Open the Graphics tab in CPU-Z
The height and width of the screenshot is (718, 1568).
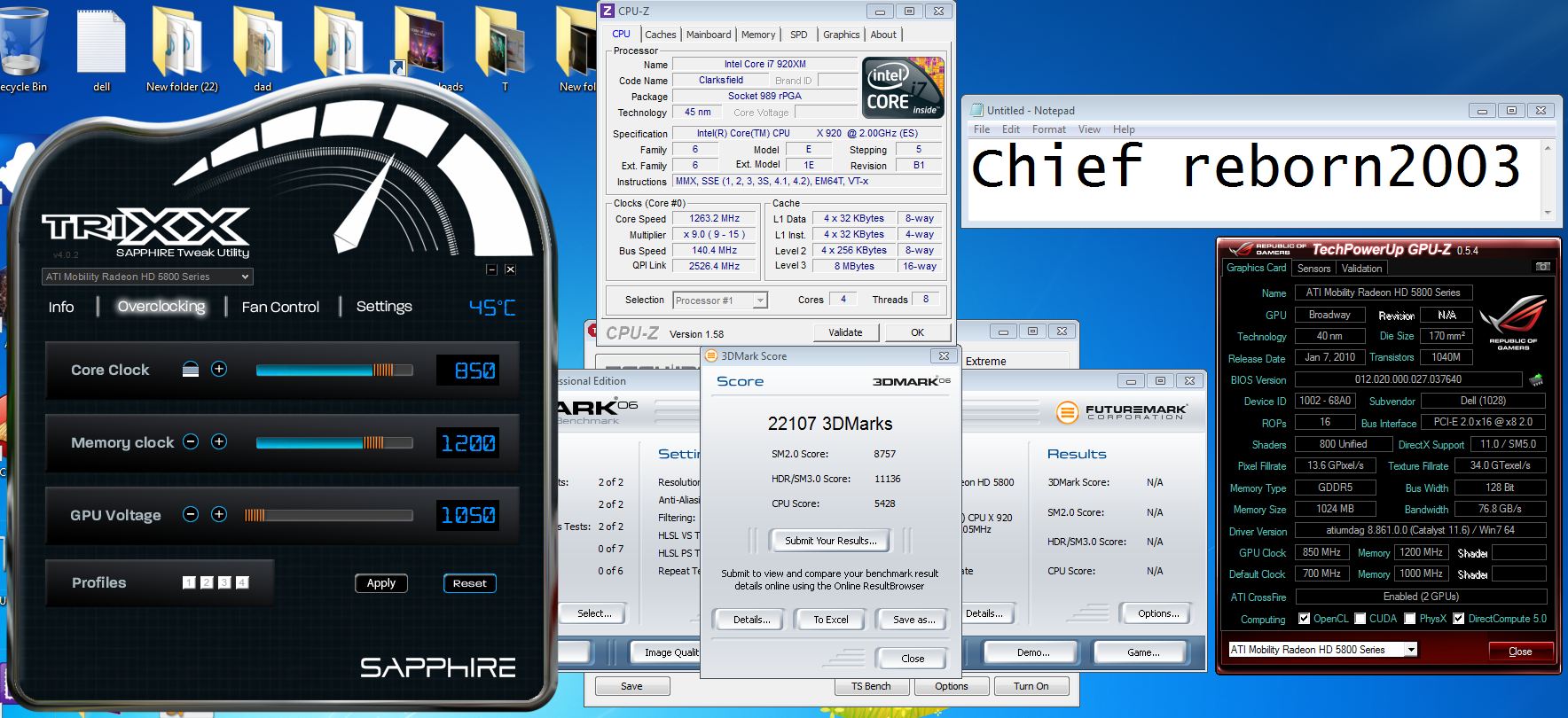842,35
